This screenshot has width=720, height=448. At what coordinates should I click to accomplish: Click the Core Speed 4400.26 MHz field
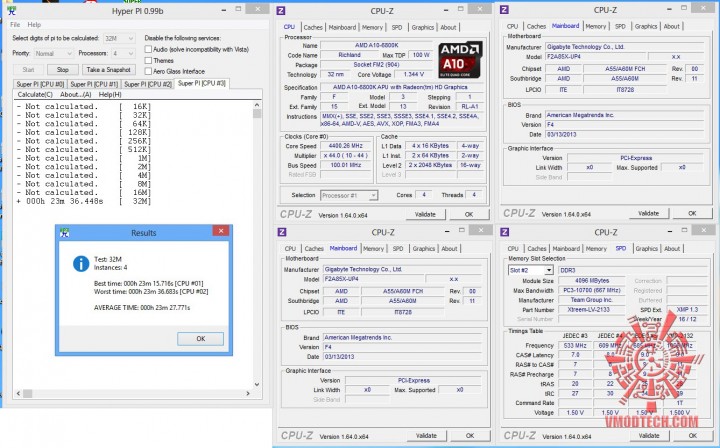(x=346, y=146)
